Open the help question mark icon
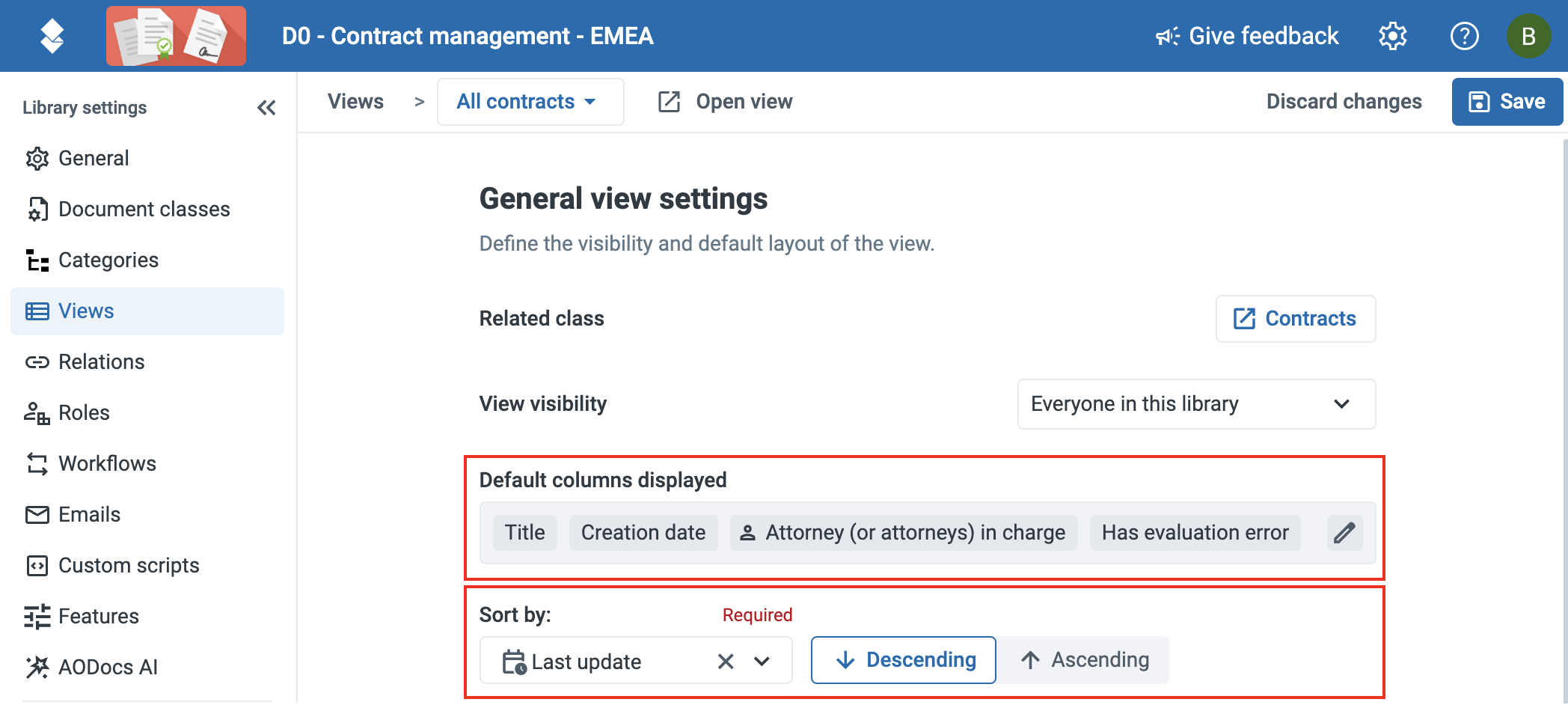 1464,36
